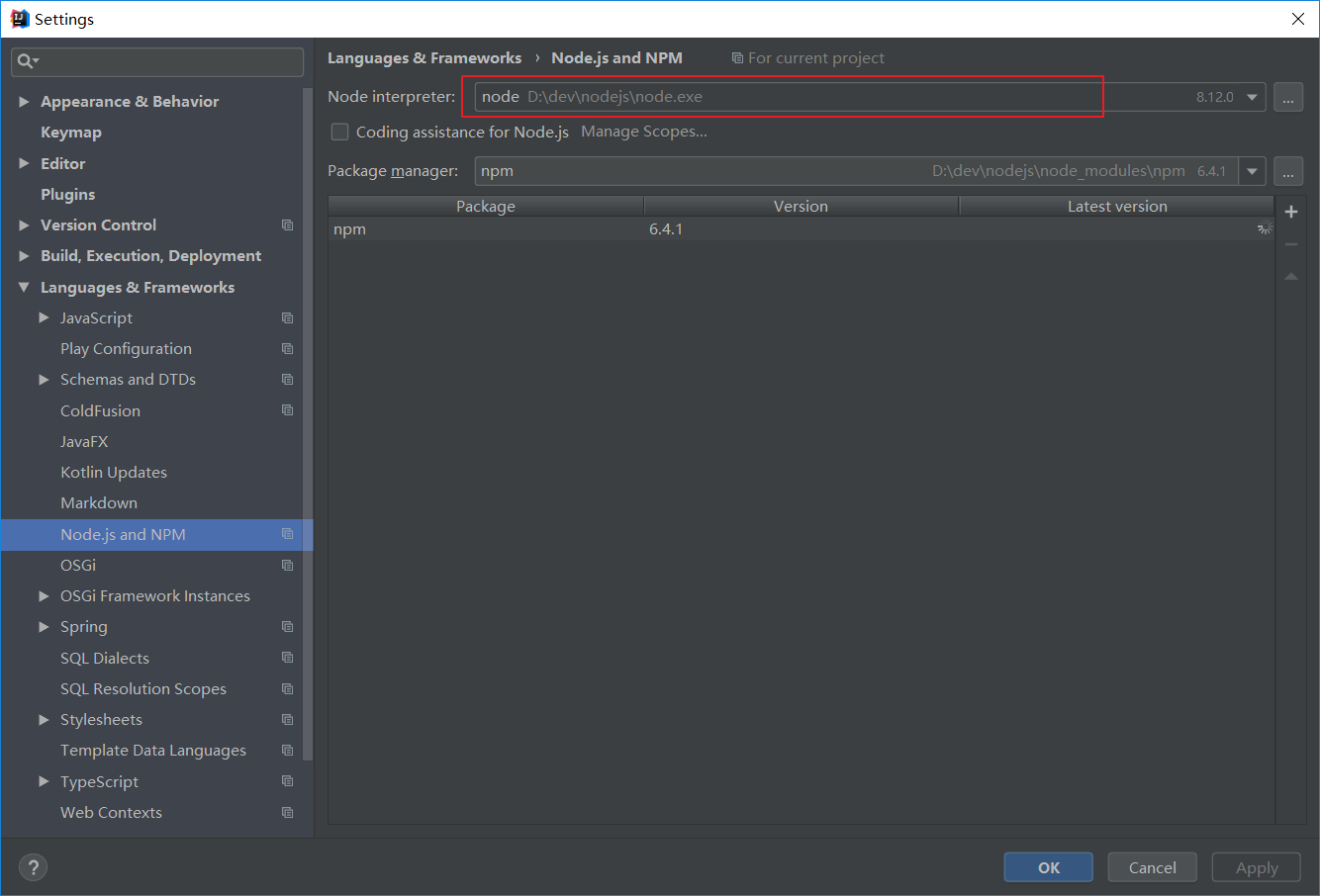Expand the JavaScript tree node
The width and height of the screenshot is (1320, 896).
point(44,318)
